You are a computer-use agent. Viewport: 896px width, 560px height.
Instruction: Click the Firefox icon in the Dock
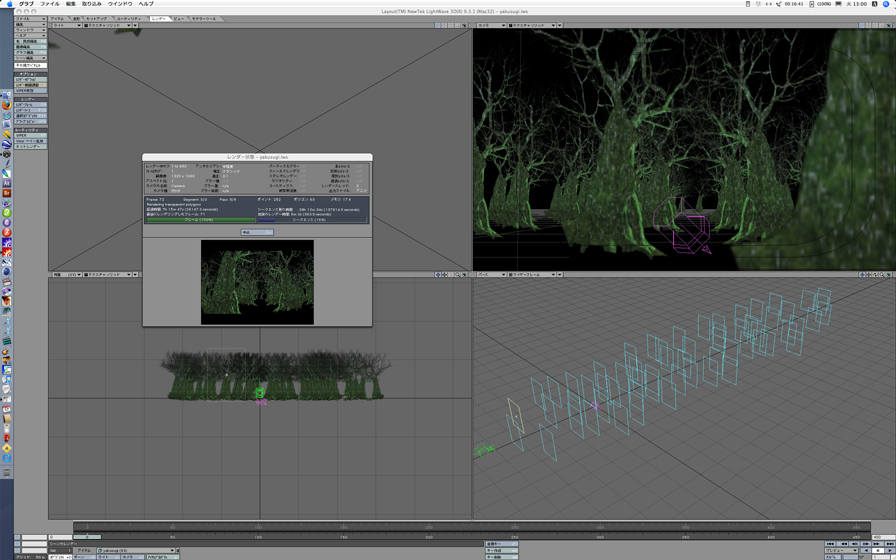[6, 104]
